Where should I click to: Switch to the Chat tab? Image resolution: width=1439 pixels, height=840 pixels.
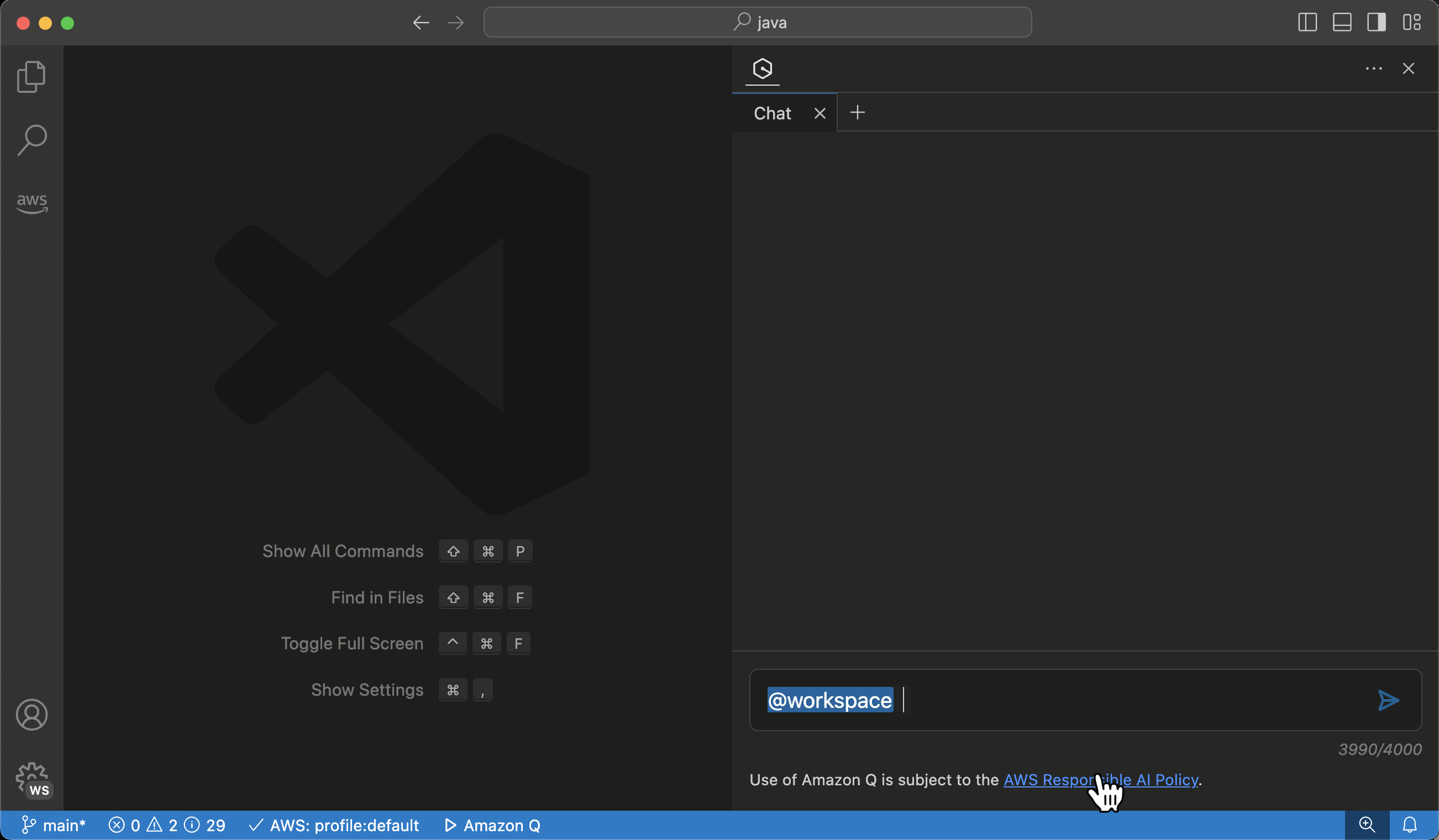(x=772, y=113)
